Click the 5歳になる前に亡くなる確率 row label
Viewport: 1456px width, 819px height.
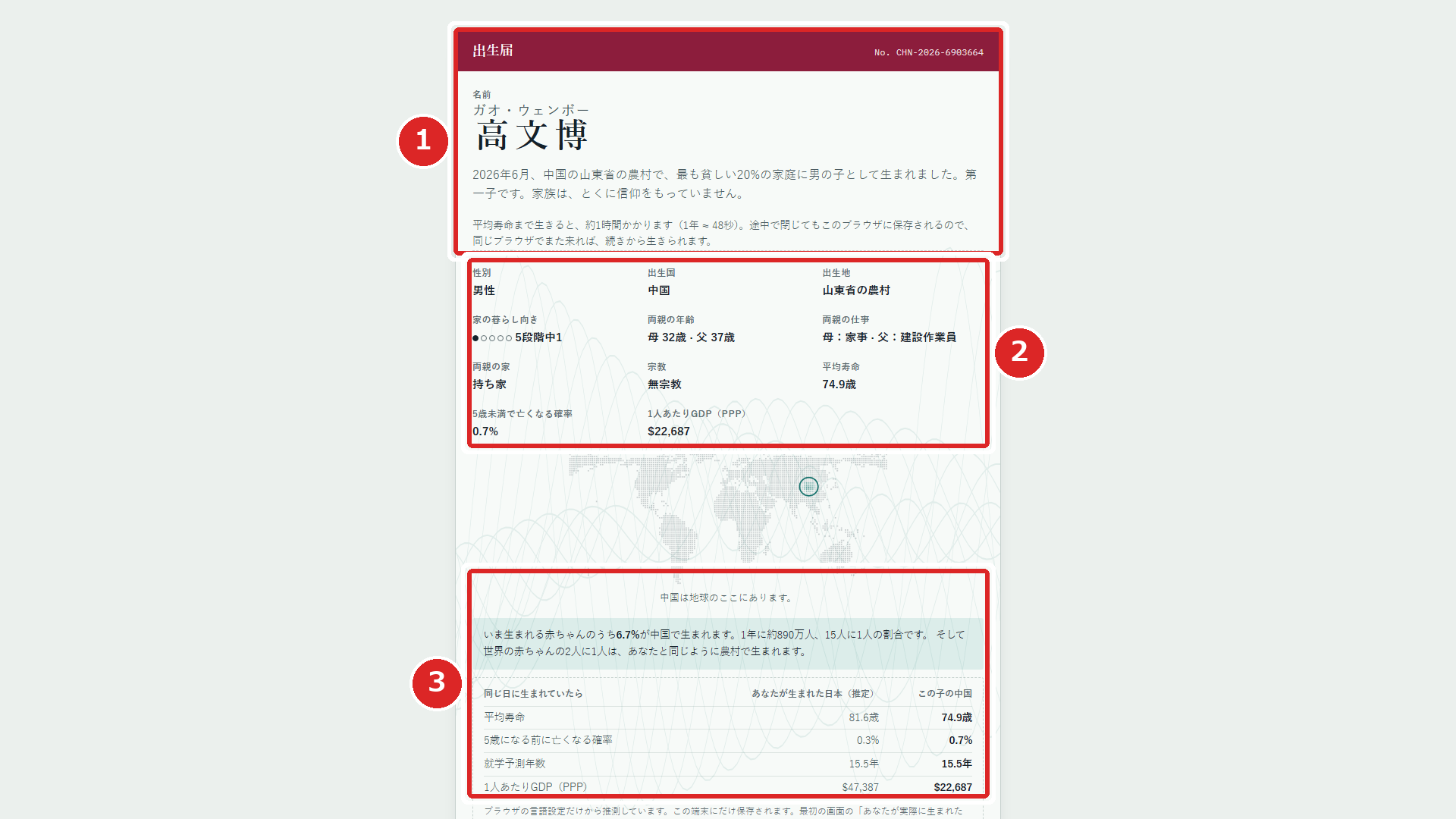point(548,740)
